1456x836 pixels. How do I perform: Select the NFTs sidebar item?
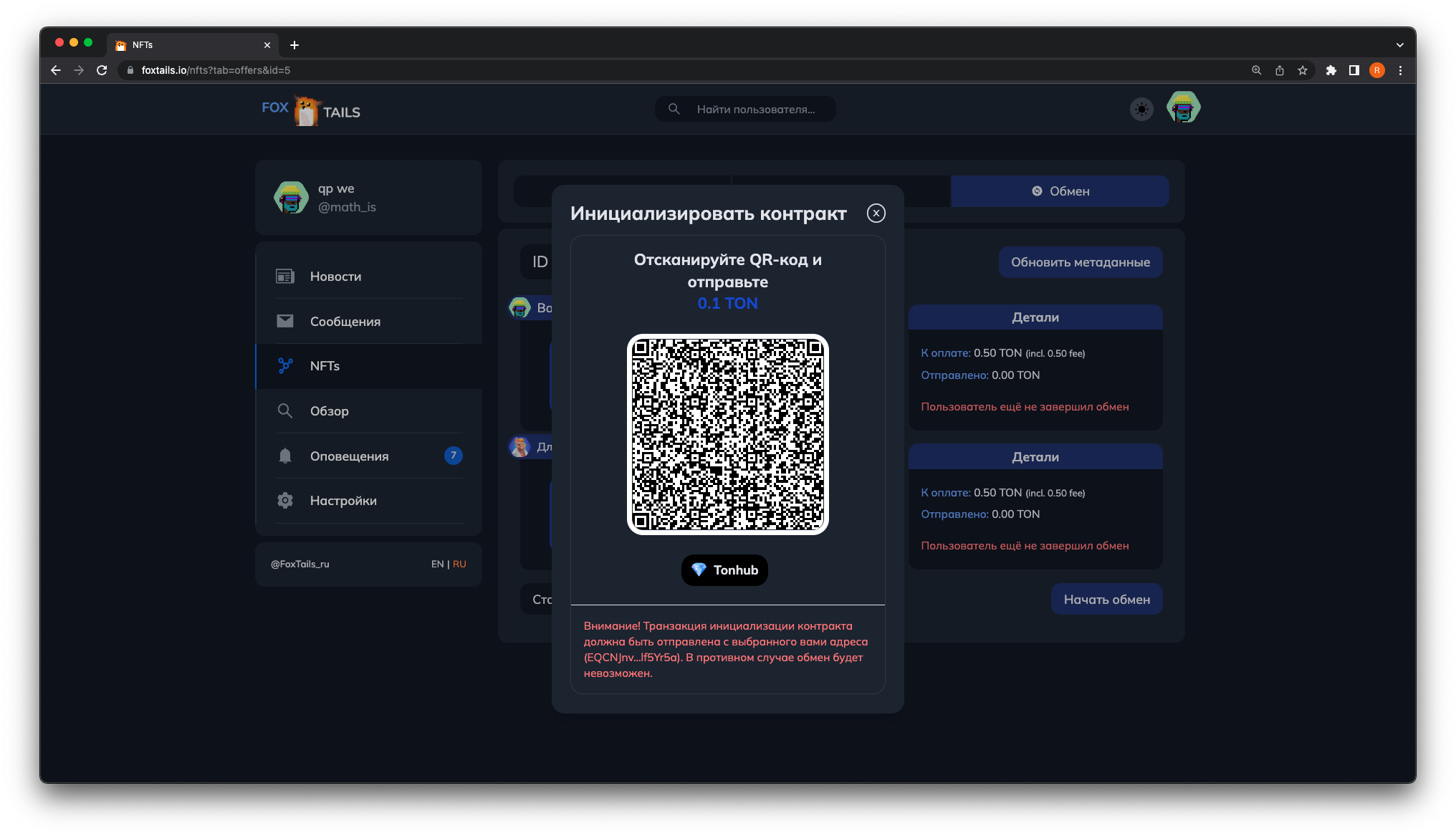[325, 366]
